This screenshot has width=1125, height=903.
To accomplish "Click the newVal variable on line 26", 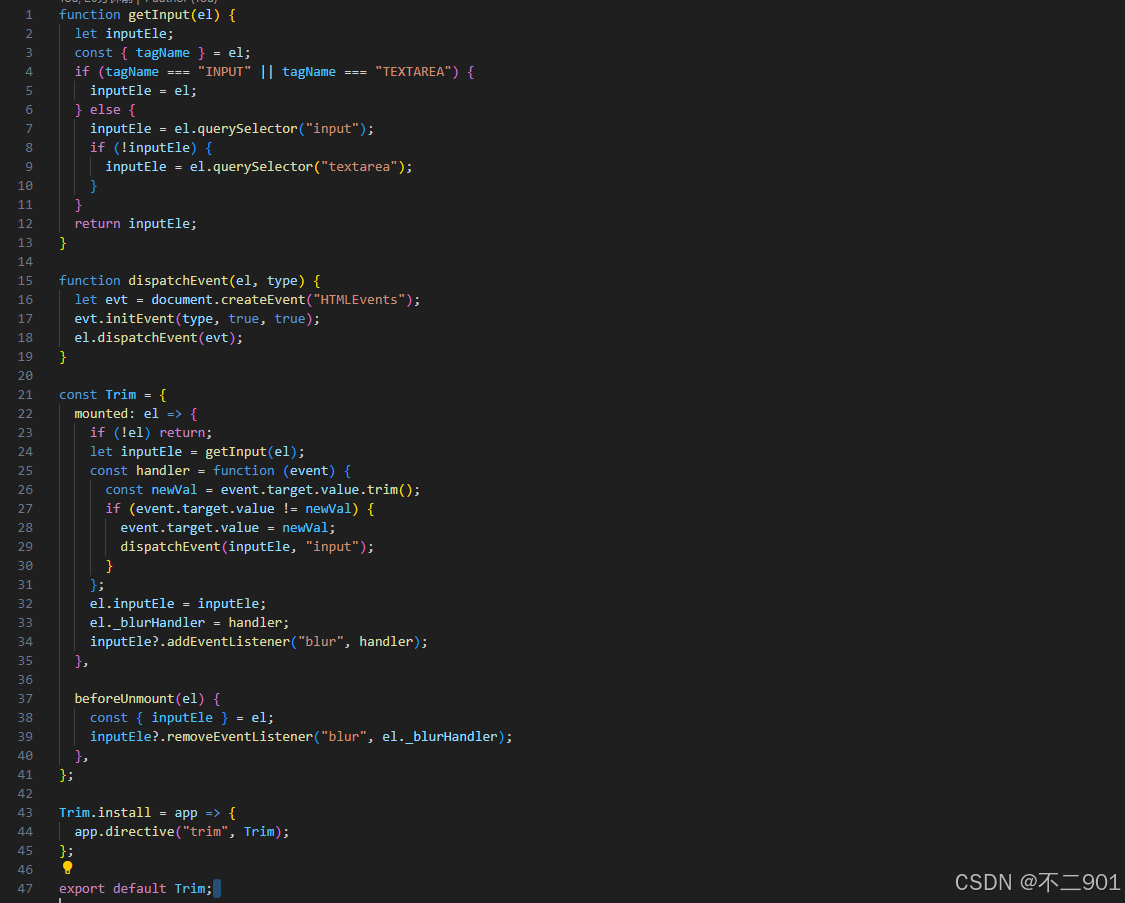I will [x=173, y=489].
